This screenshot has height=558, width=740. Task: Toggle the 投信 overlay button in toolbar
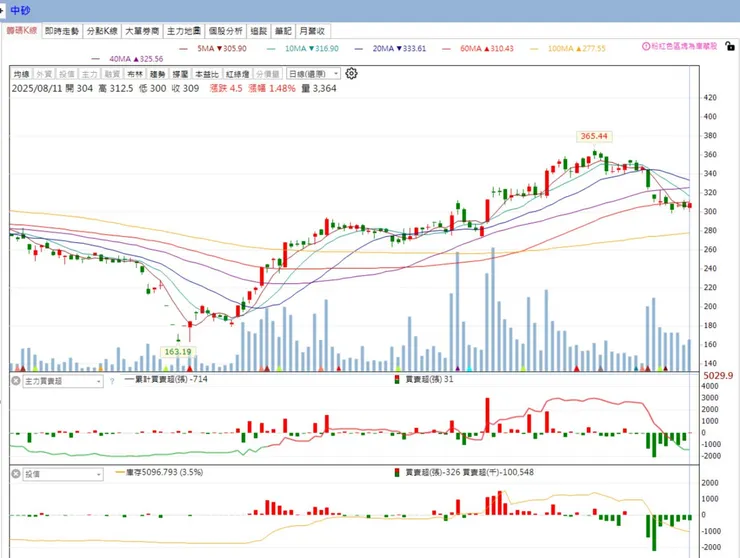coord(67,74)
